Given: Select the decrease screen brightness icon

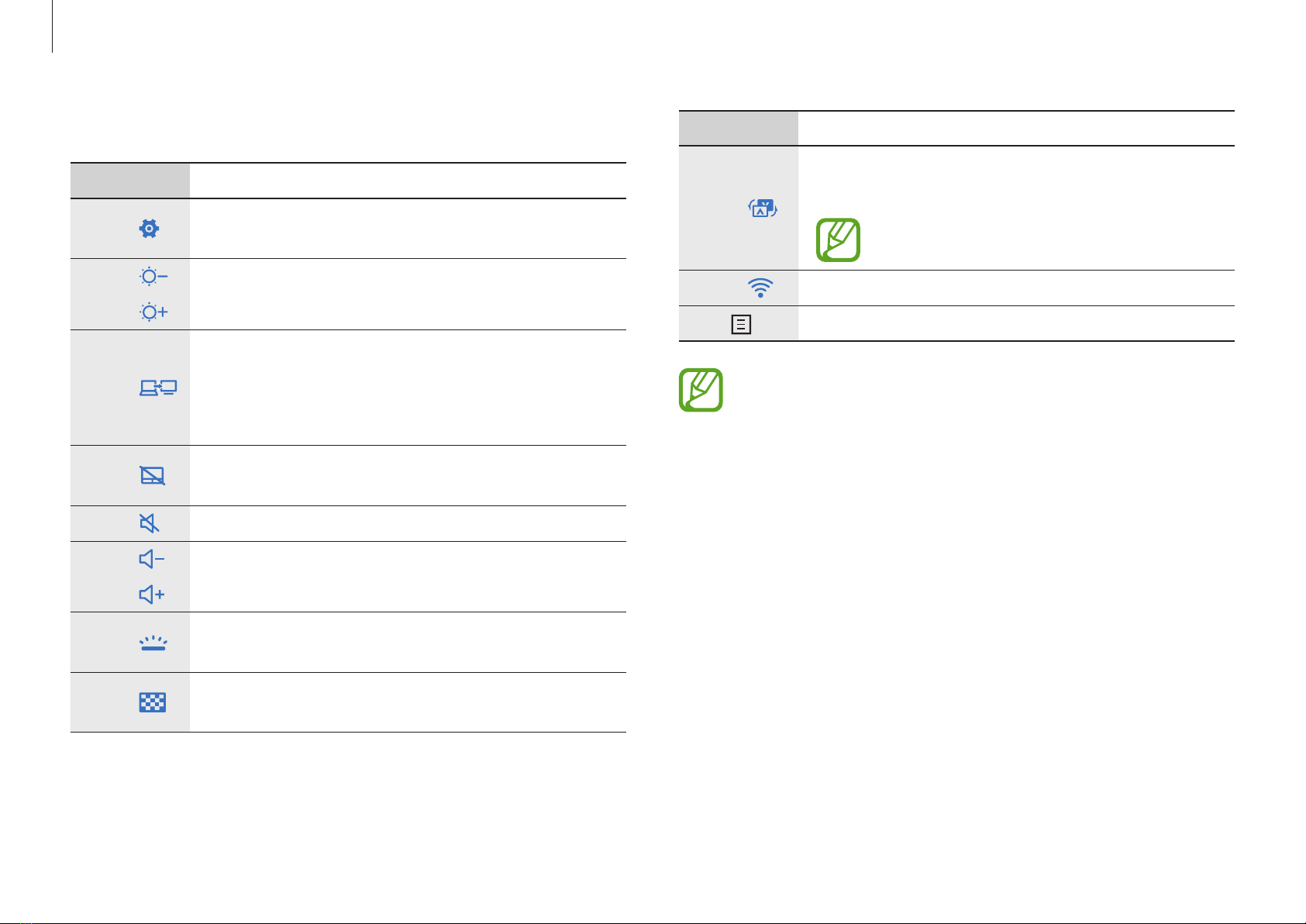Looking at the screenshot, I should click(x=153, y=277).
